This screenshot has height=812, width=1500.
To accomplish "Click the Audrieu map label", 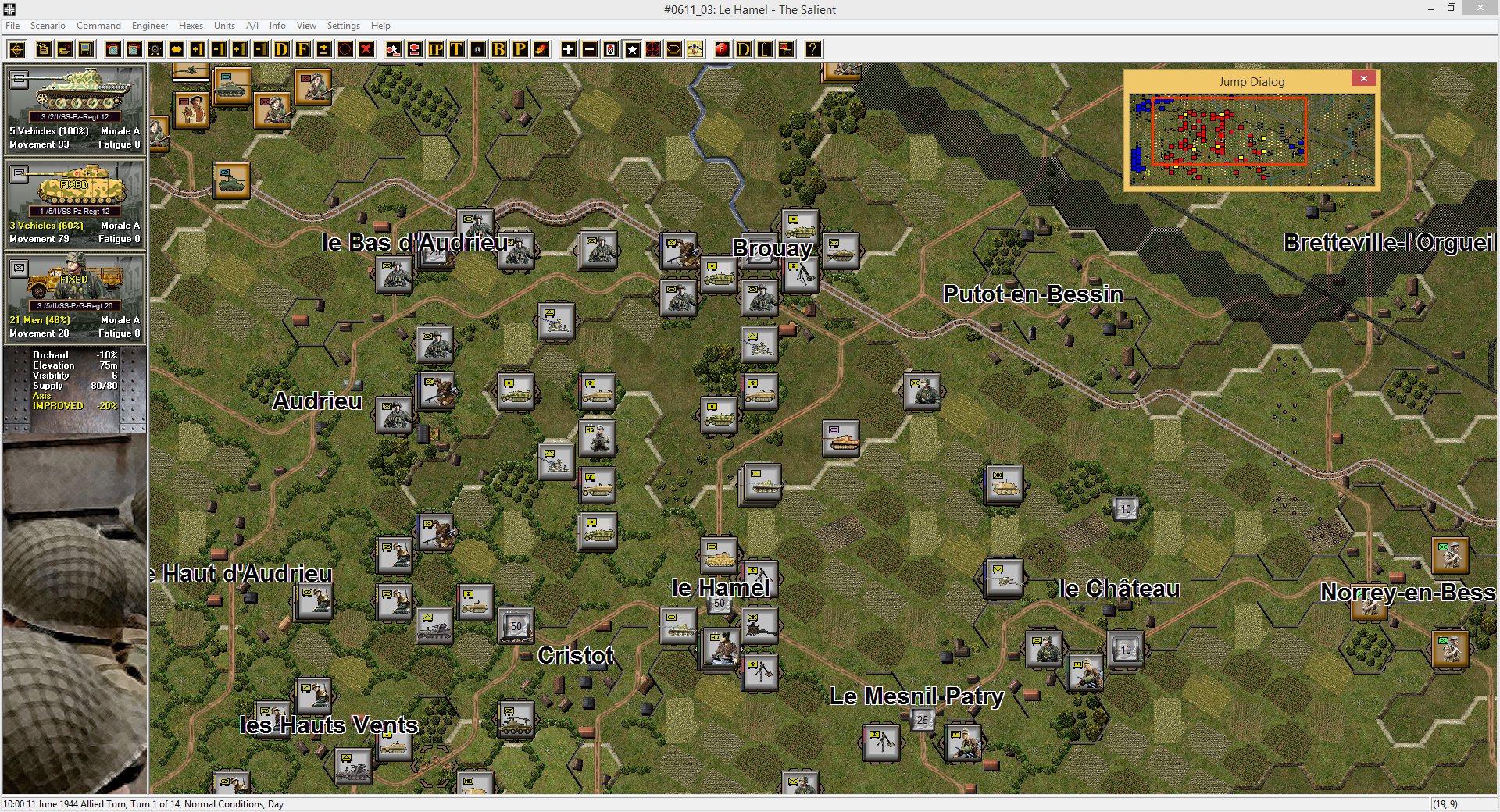I will point(317,401).
